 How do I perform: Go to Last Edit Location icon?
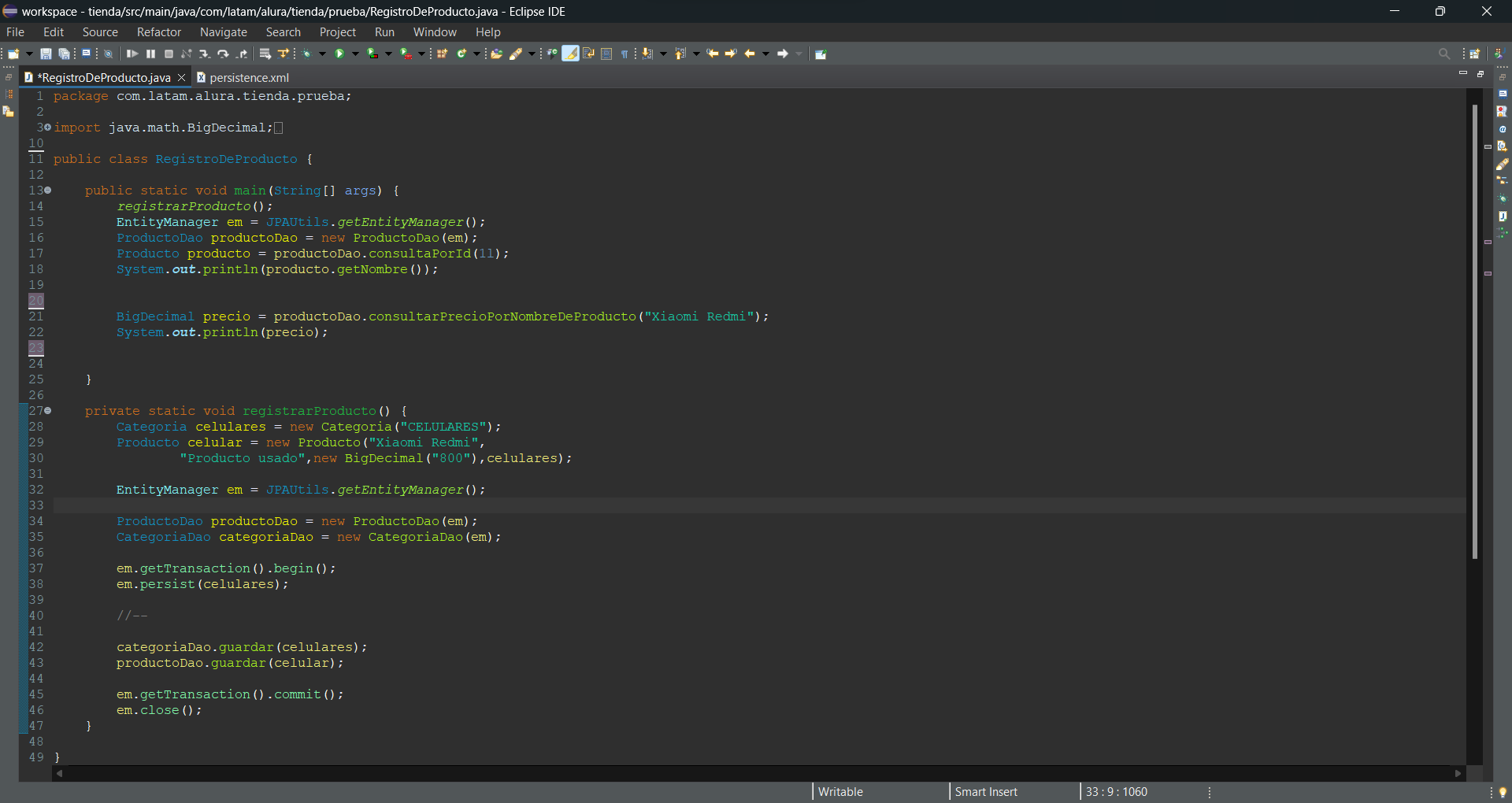712,54
